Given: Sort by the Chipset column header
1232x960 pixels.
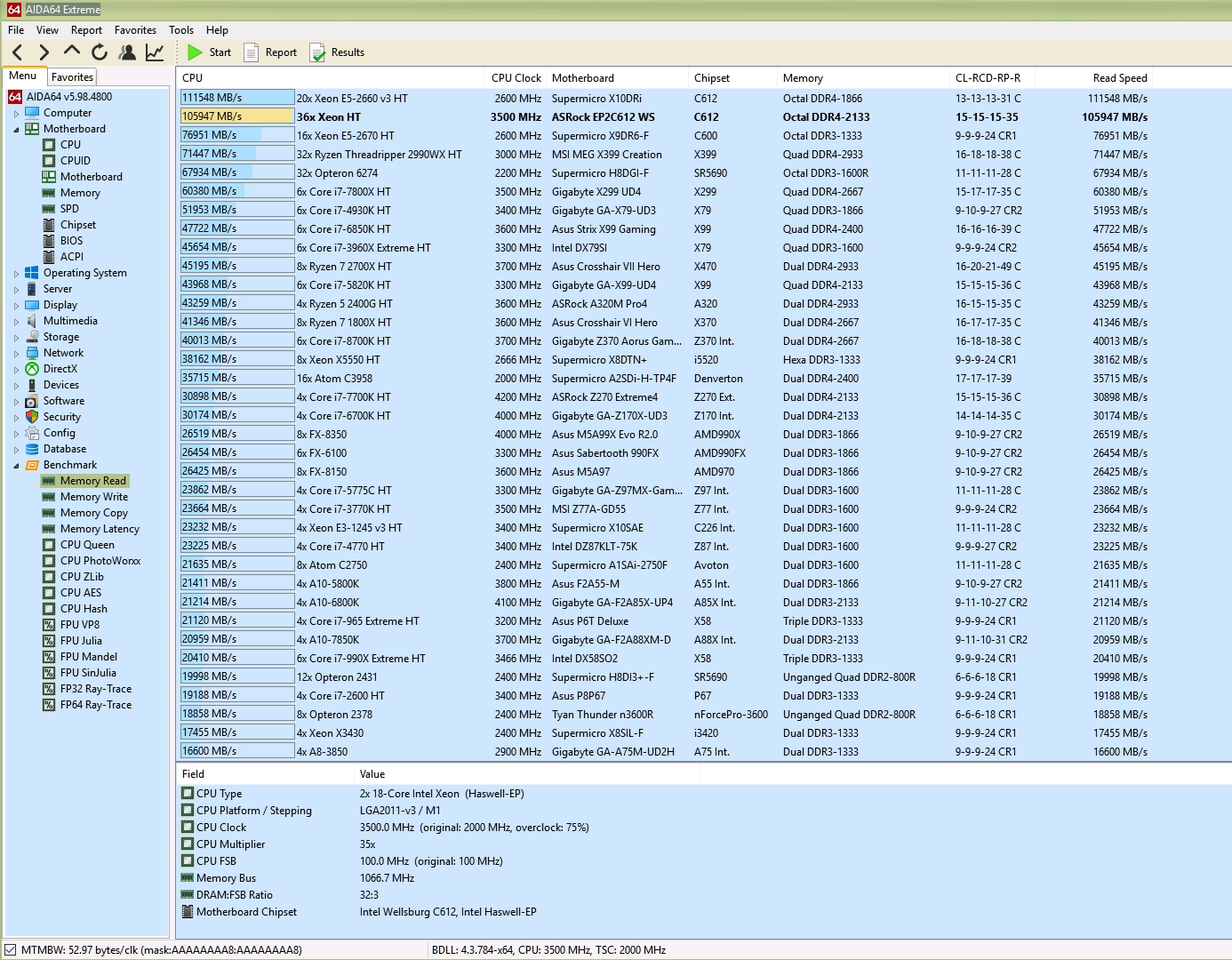Looking at the screenshot, I should [732, 78].
